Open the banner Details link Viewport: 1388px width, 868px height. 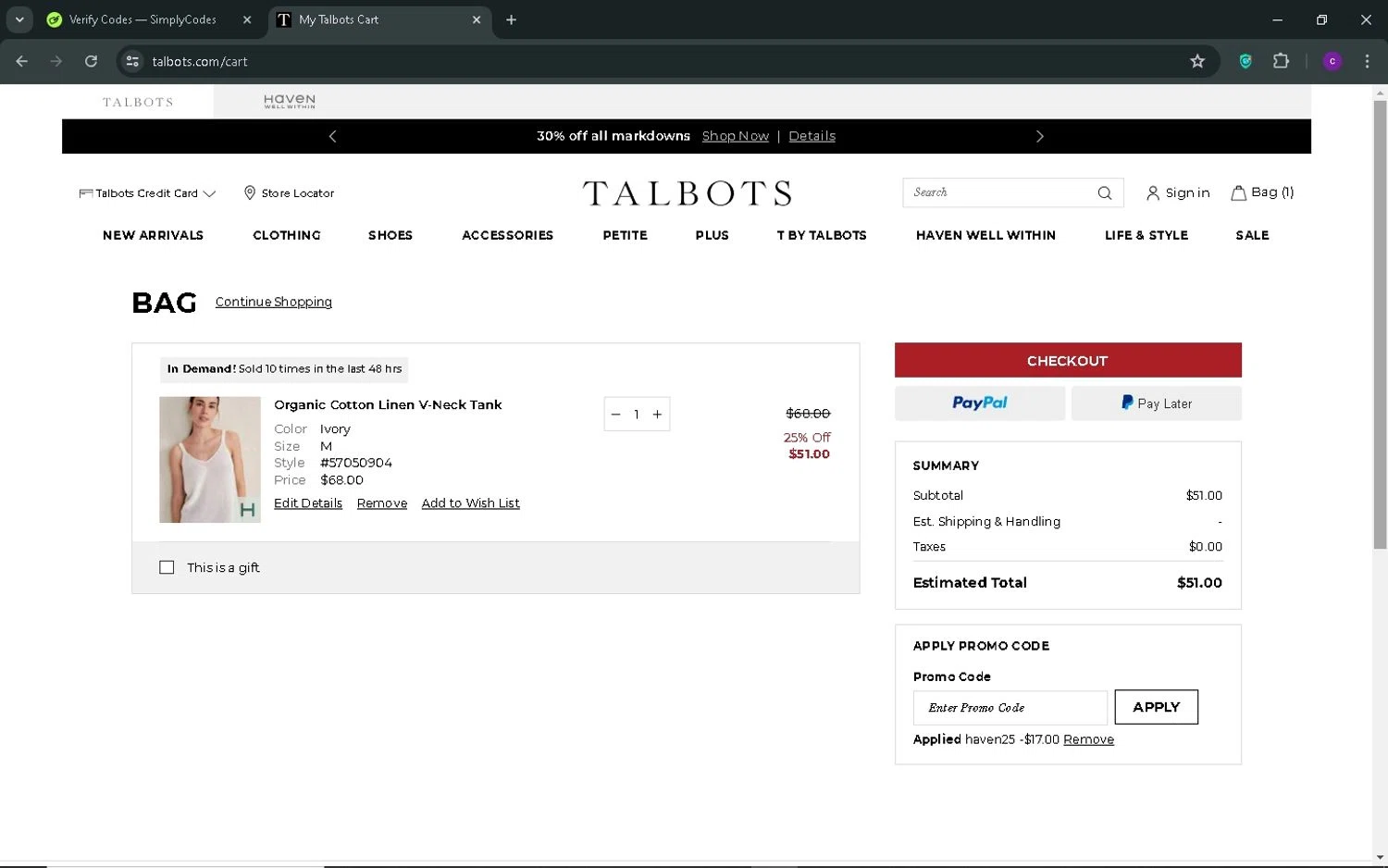[812, 136]
